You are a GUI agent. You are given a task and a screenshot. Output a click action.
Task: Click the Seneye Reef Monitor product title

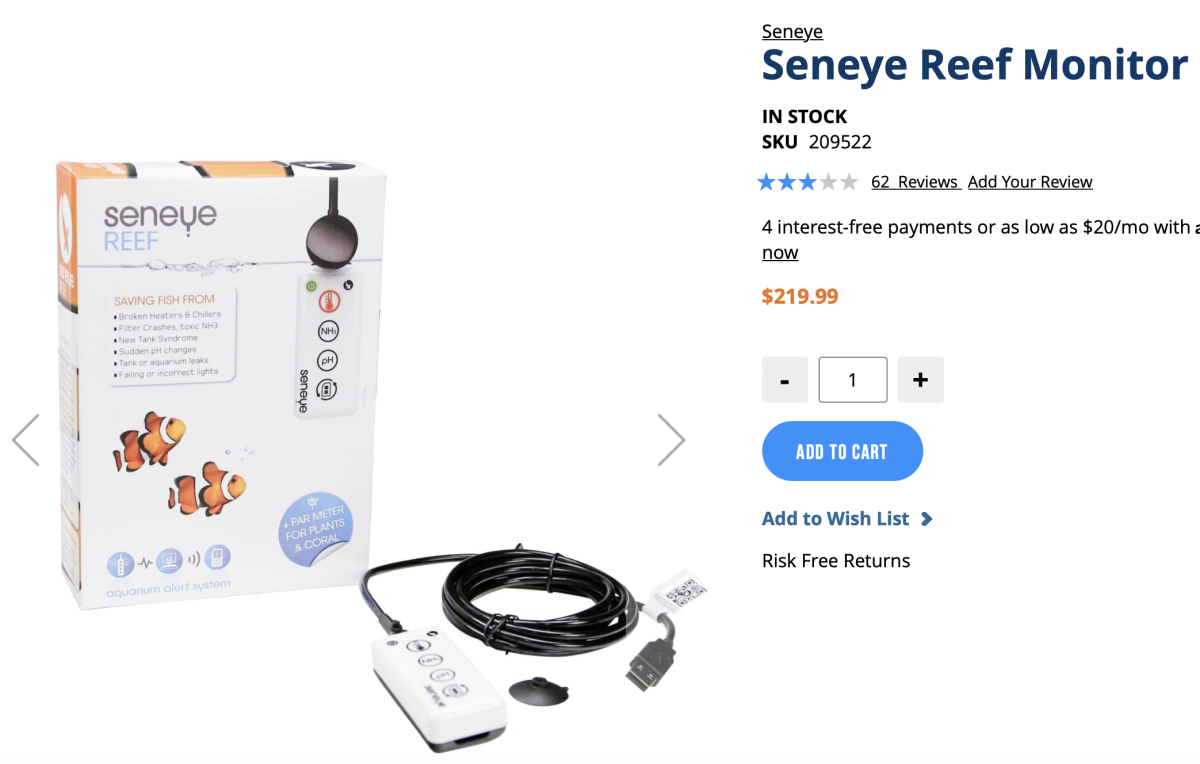(x=975, y=66)
